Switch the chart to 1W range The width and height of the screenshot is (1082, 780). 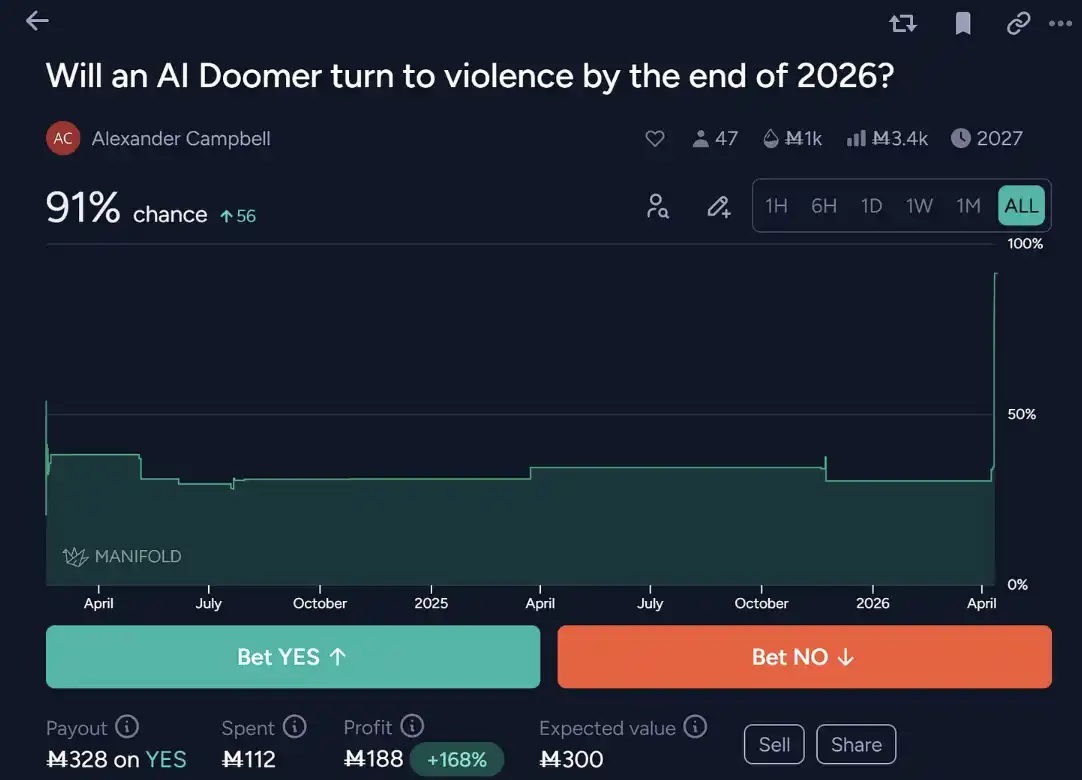919,206
